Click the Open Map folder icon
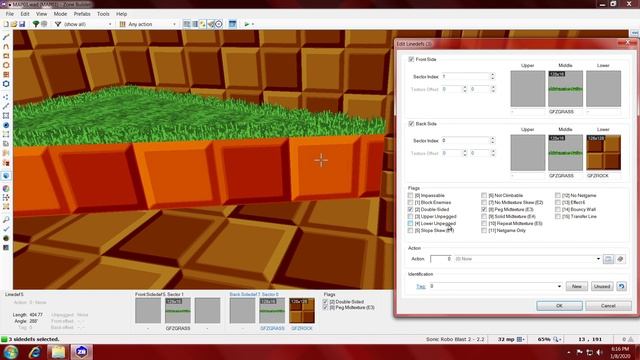 pos(14,24)
